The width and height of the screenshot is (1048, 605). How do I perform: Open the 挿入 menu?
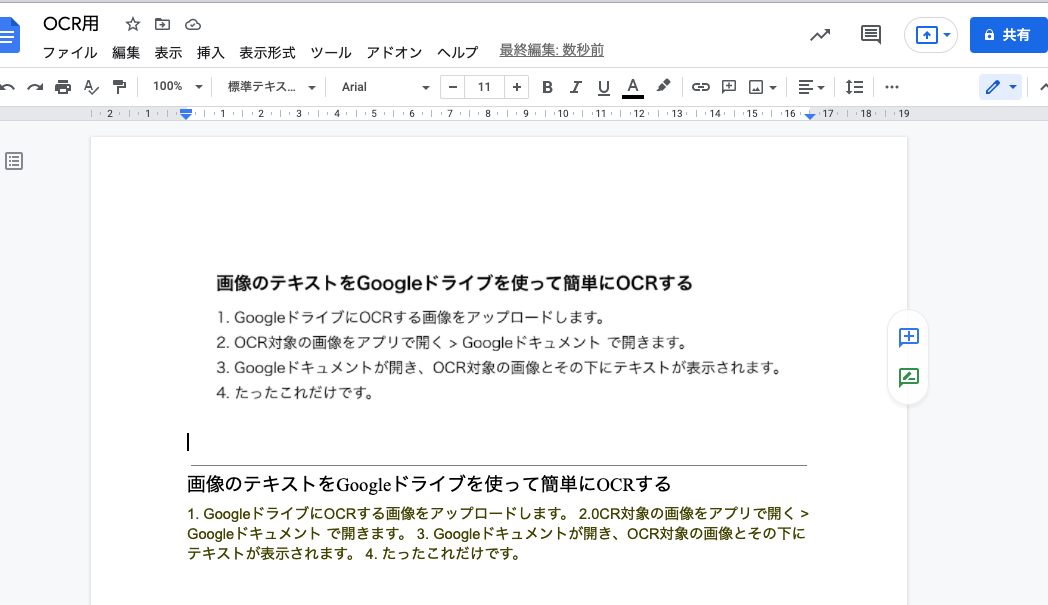(x=211, y=52)
